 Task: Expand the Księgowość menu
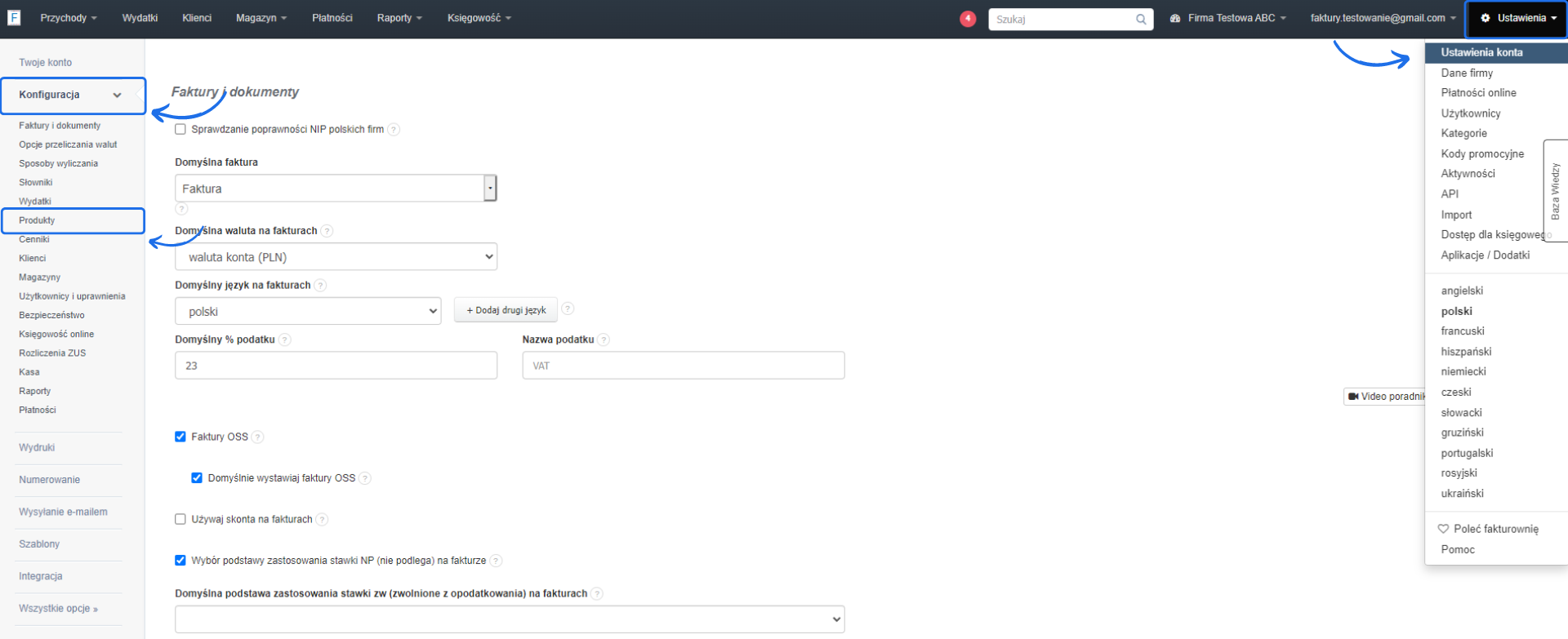[x=479, y=18]
